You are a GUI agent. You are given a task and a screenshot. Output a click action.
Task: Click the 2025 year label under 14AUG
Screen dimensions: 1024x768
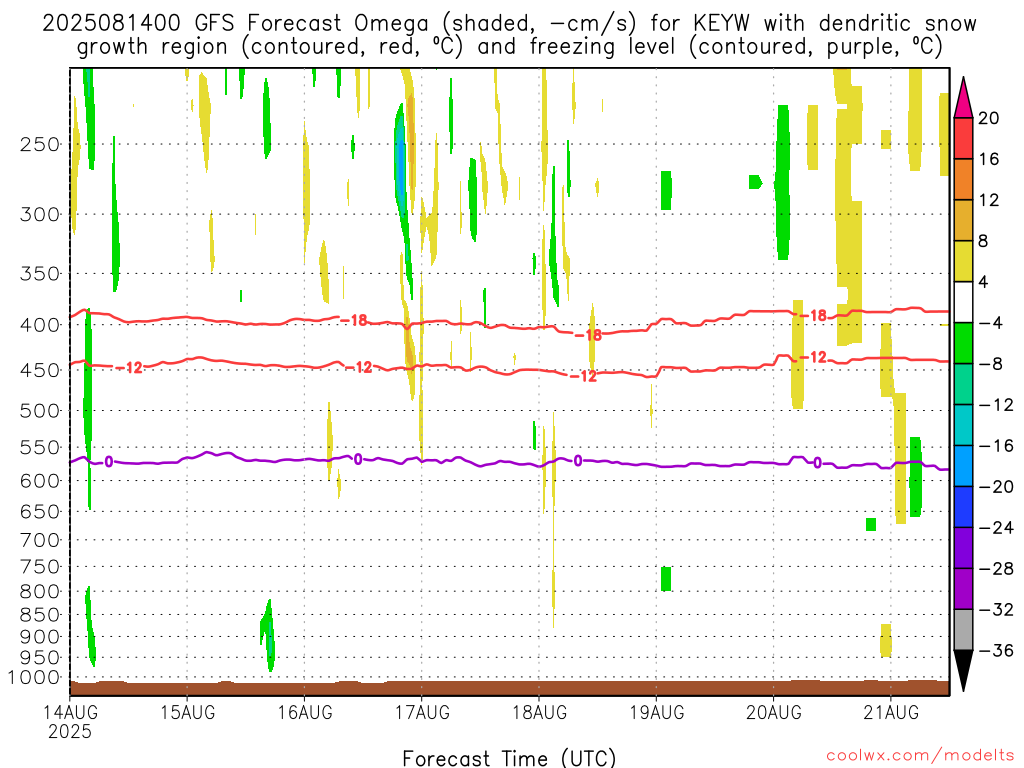click(x=70, y=731)
